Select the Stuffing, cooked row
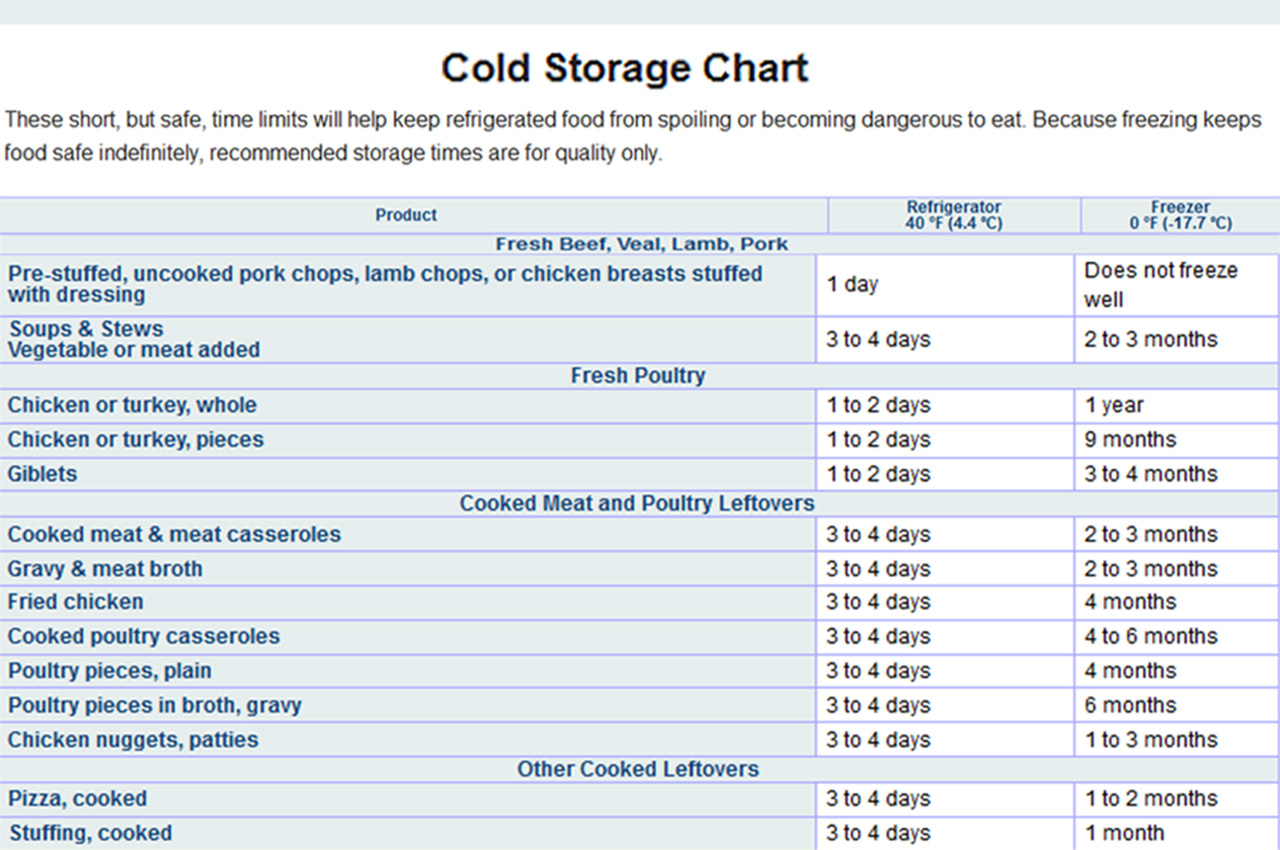Screen dimensions: 1280x850 (x=640, y=833)
